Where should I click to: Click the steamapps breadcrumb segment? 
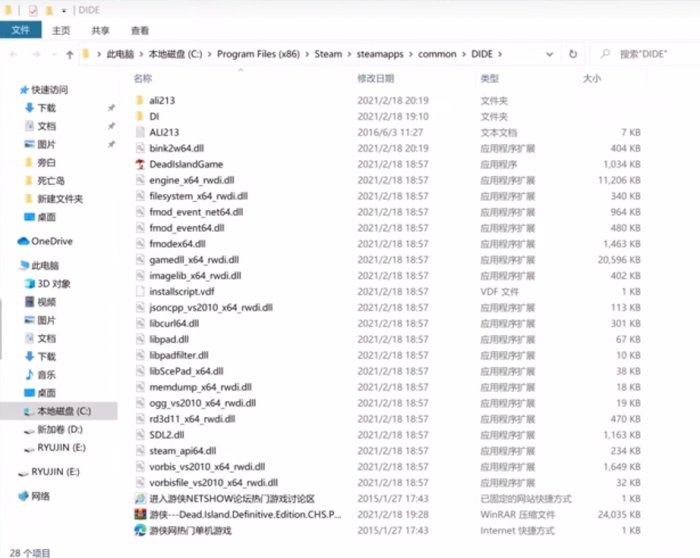click(x=380, y=54)
